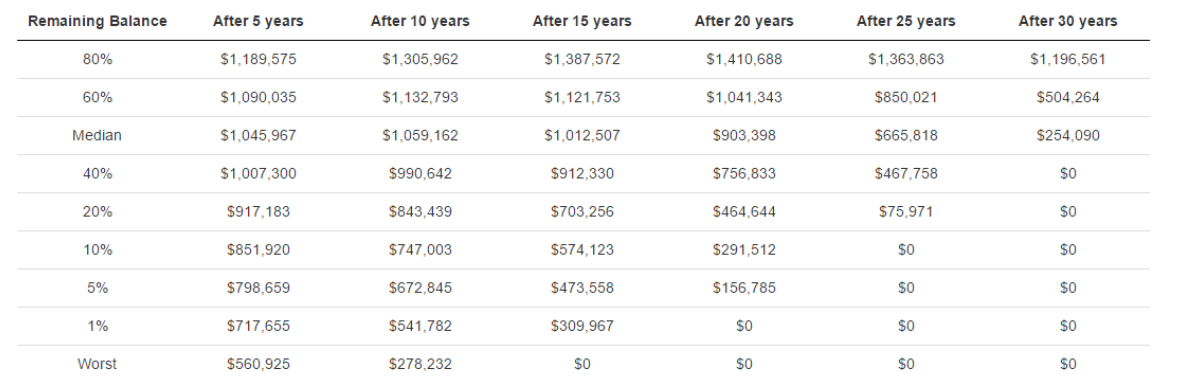This screenshot has width=1179, height=386.
Task: Click the $254,090 median cell
Action: pyautogui.click(x=1068, y=136)
